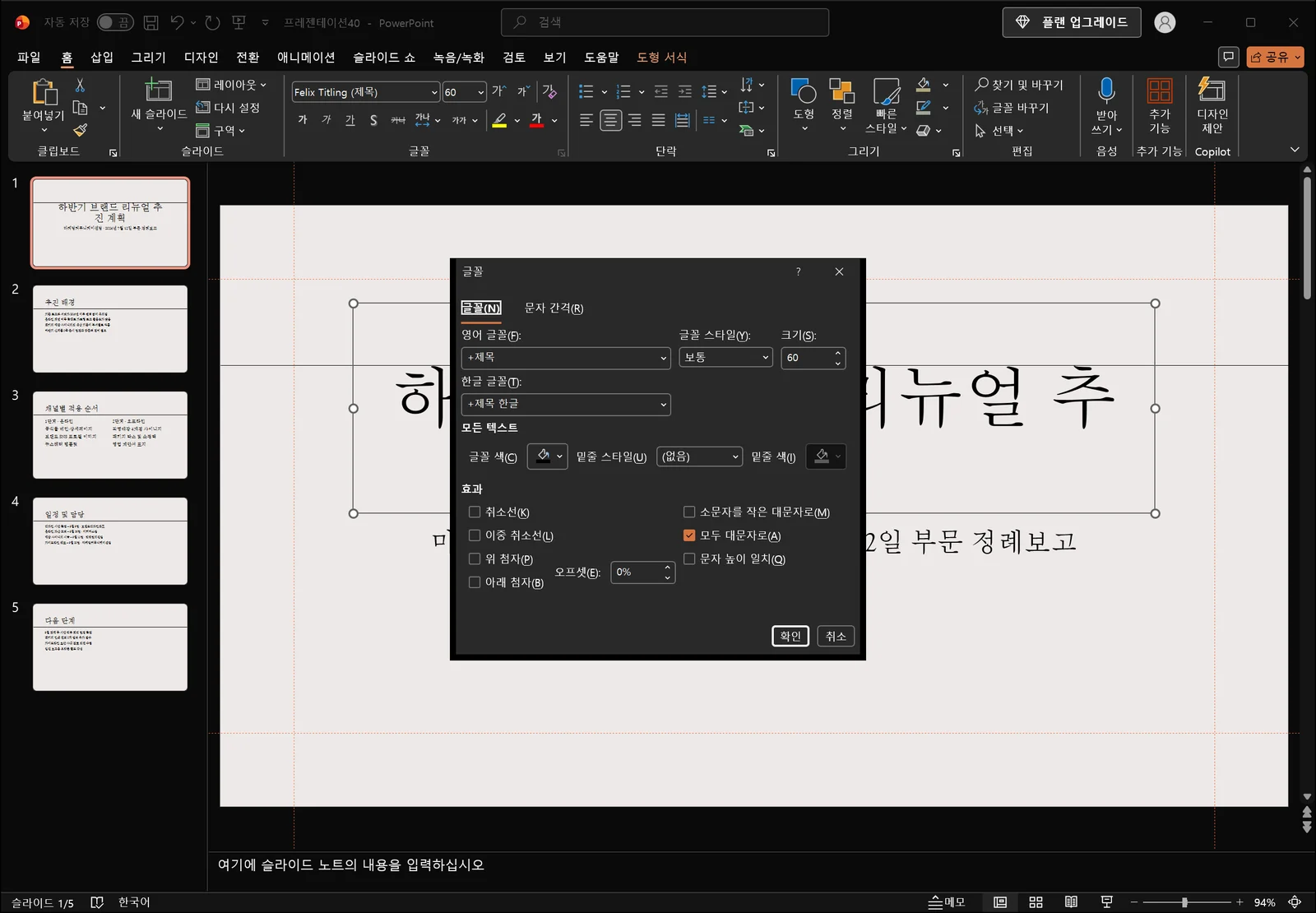Click the Notes (메모) button in status bar
Image resolution: width=1316 pixels, height=913 pixels.
coord(947,902)
